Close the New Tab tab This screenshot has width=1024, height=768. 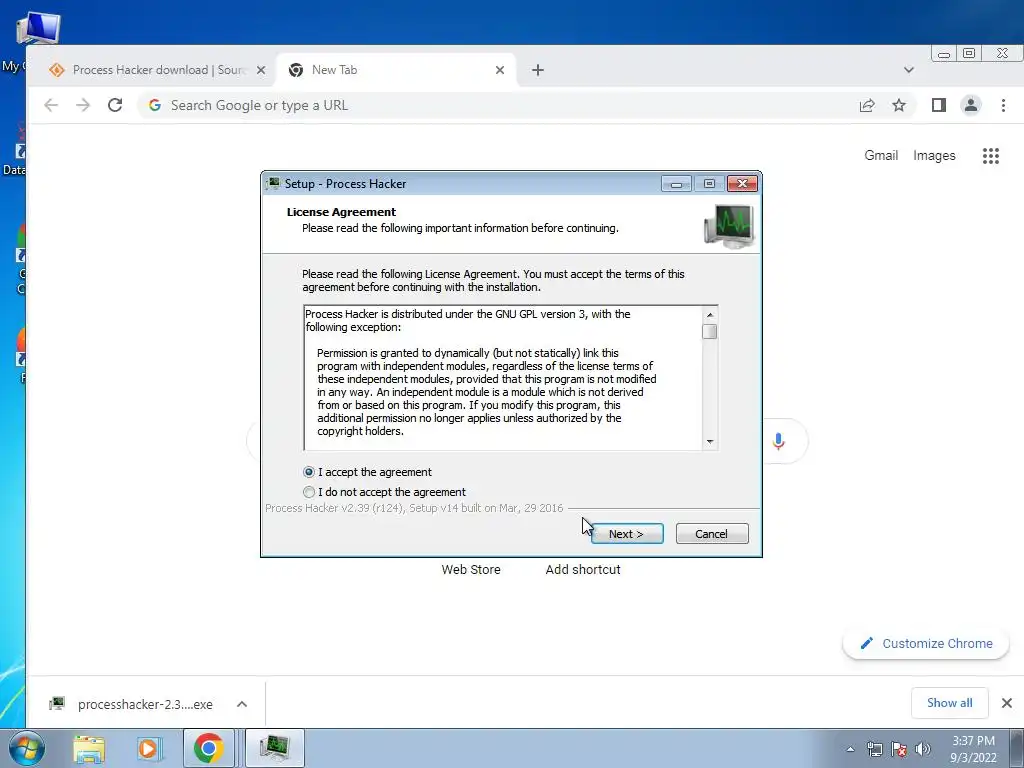click(x=500, y=70)
